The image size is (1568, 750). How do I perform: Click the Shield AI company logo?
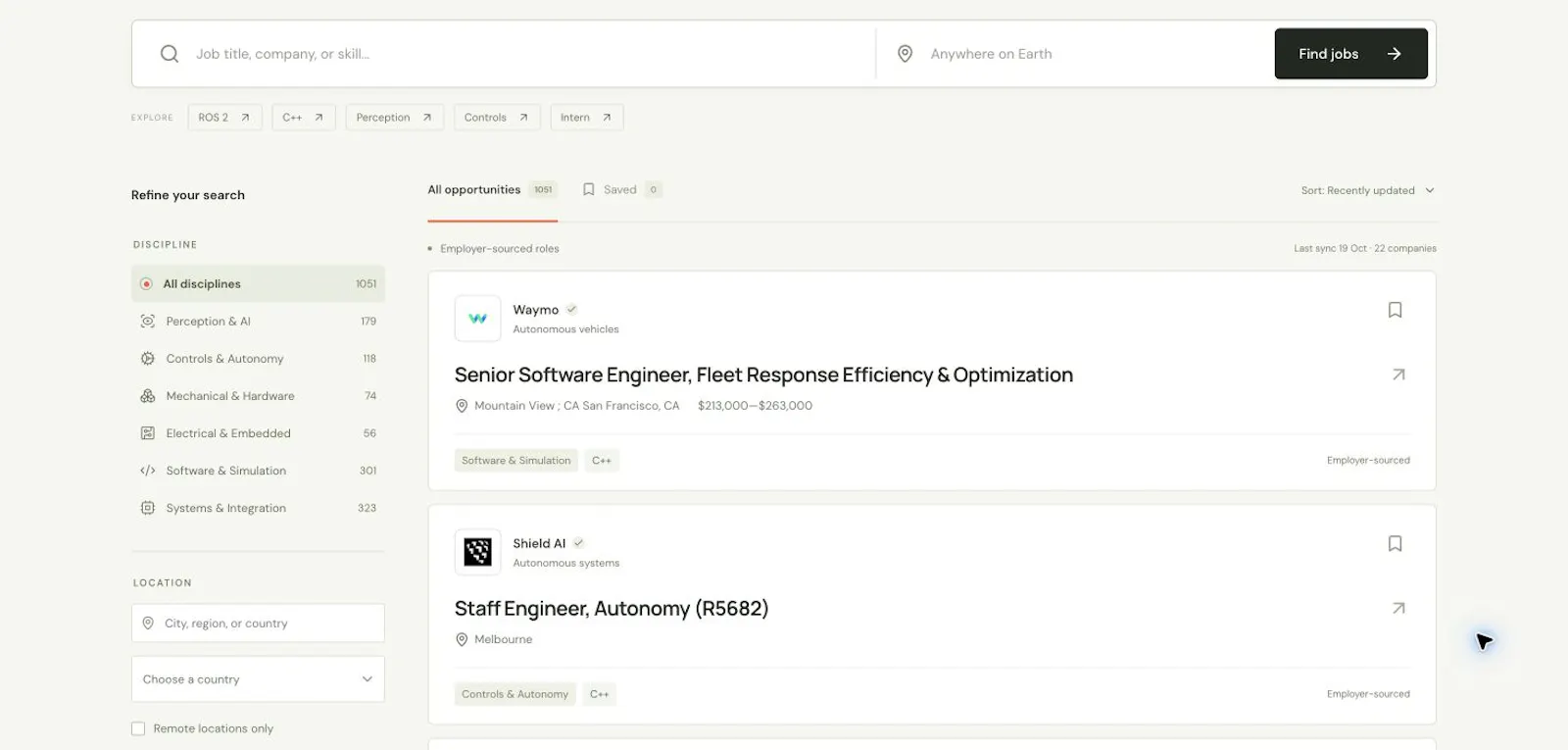478,552
